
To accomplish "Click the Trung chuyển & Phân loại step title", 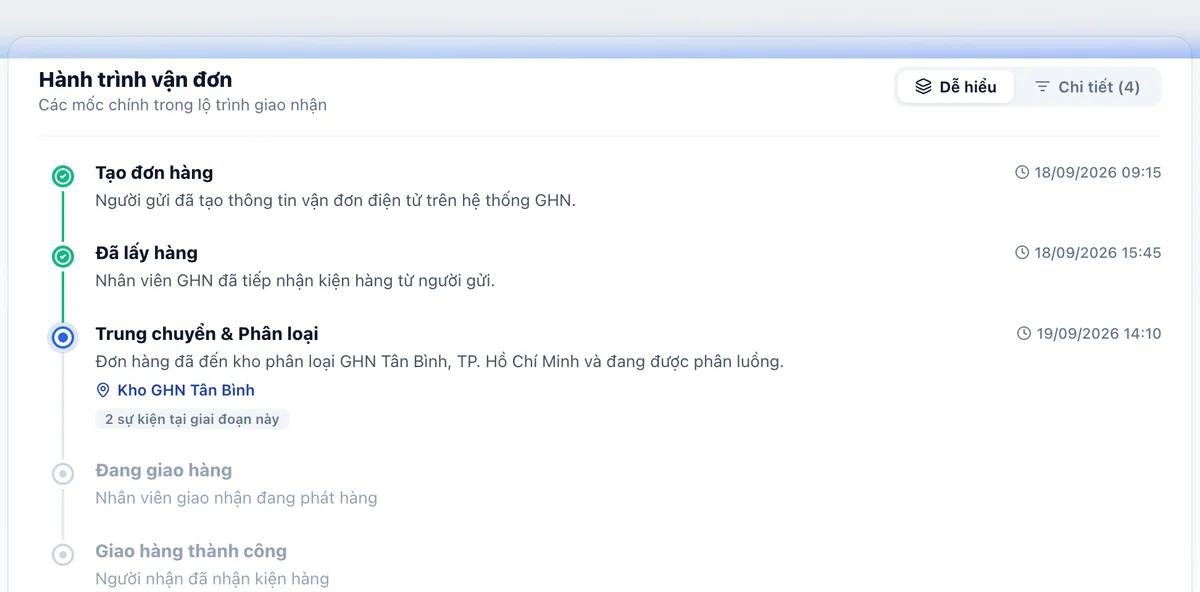I will coord(207,334).
